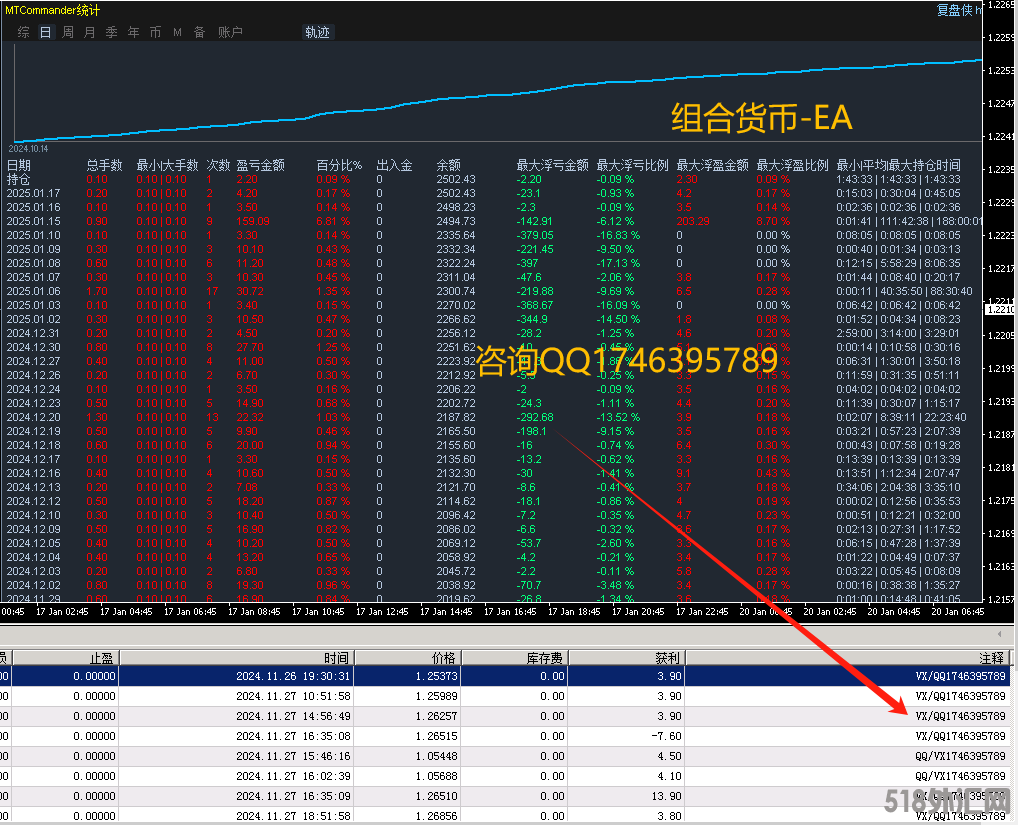Click the 持仓 row label

[19, 179]
